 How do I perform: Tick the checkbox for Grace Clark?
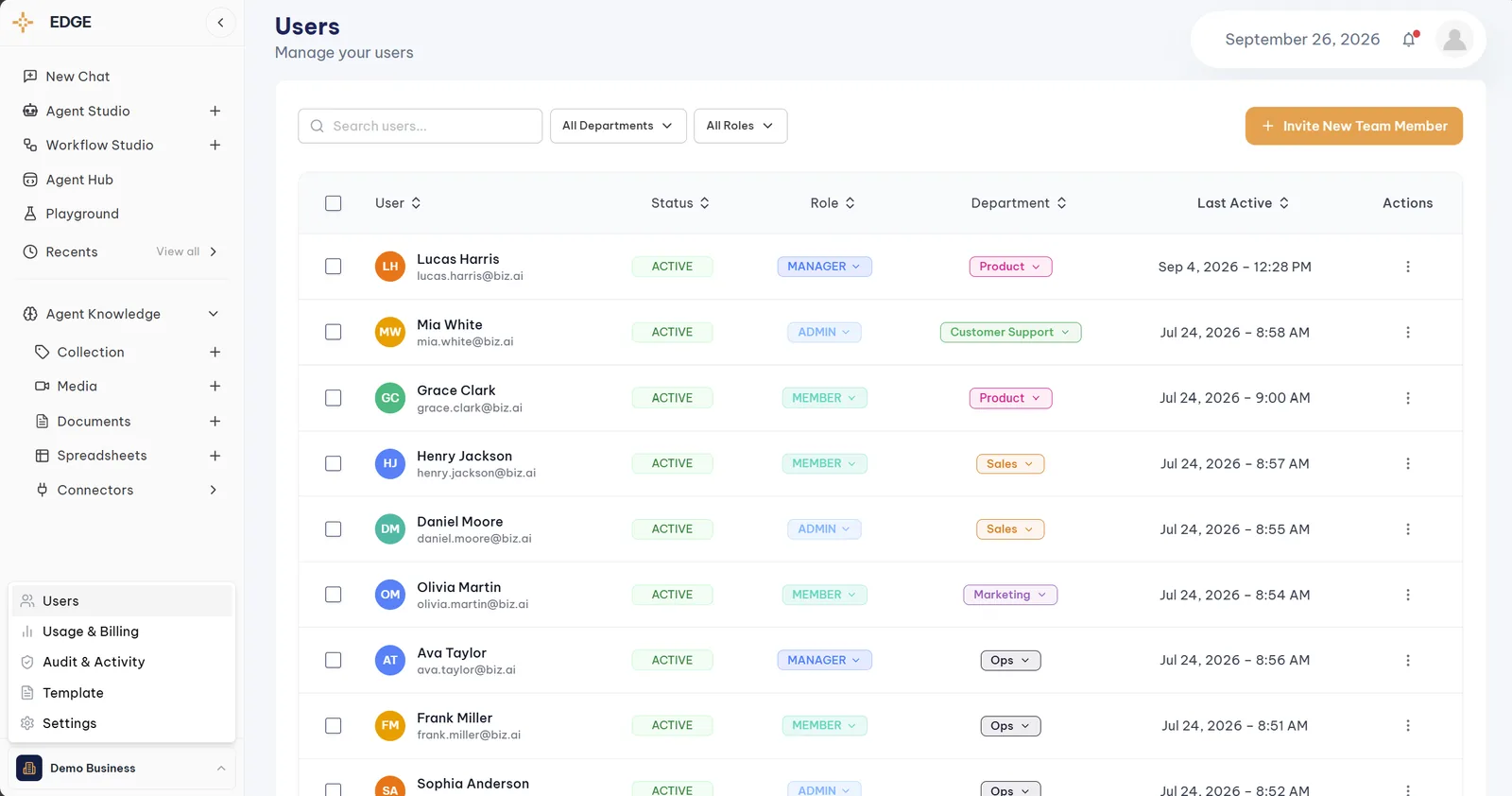click(334, 398)
